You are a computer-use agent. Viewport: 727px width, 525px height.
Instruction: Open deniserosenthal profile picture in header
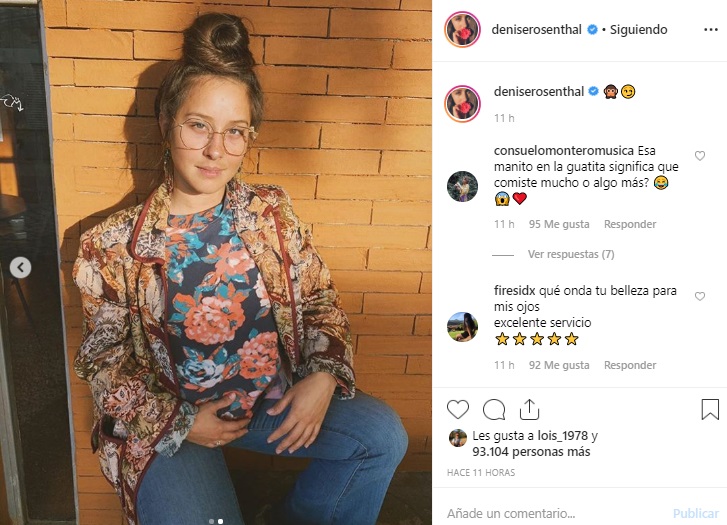tap(462, 30)
